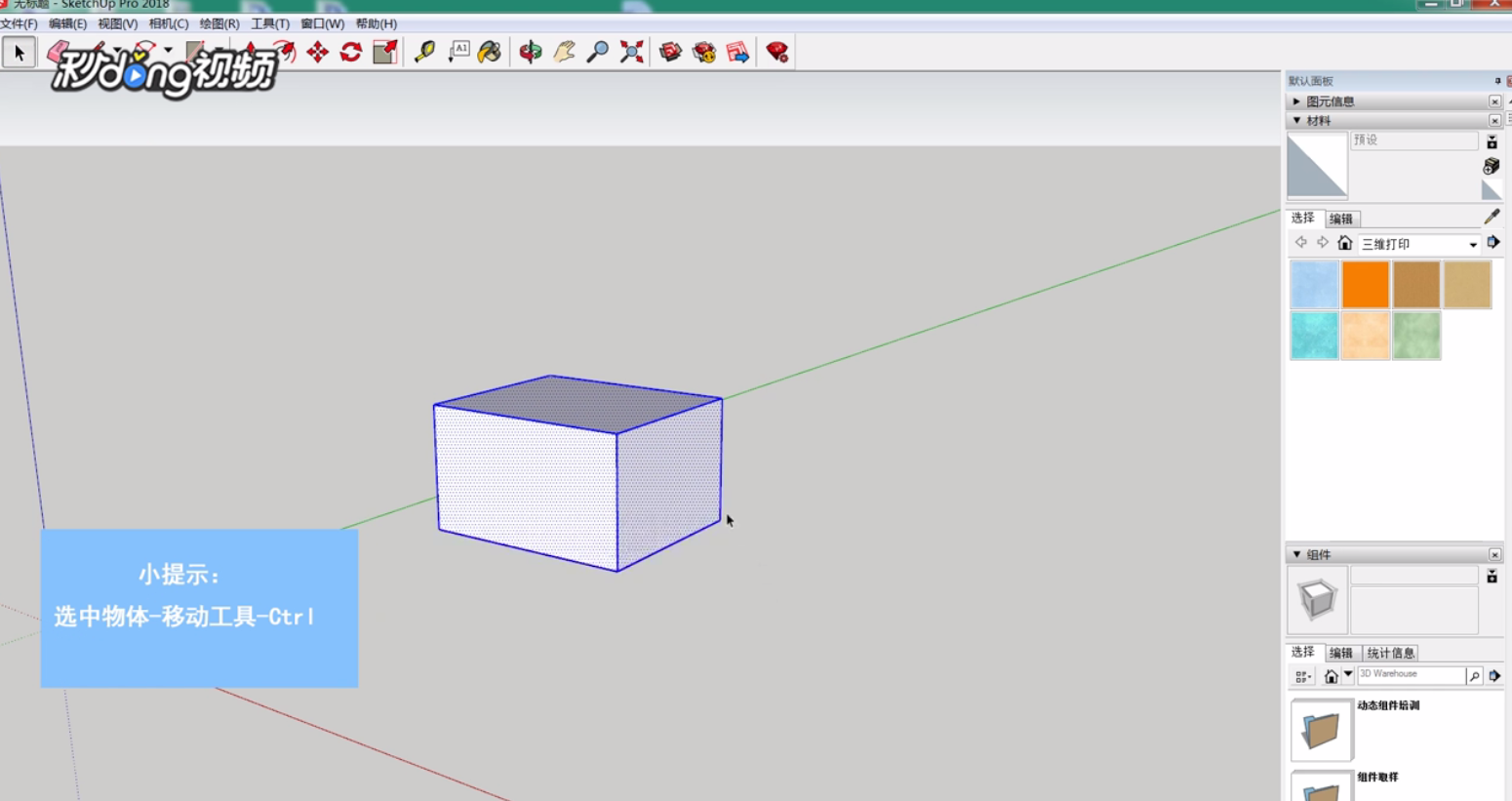
Task: Select the arrow Select tool
Action: tap(18, 52)
